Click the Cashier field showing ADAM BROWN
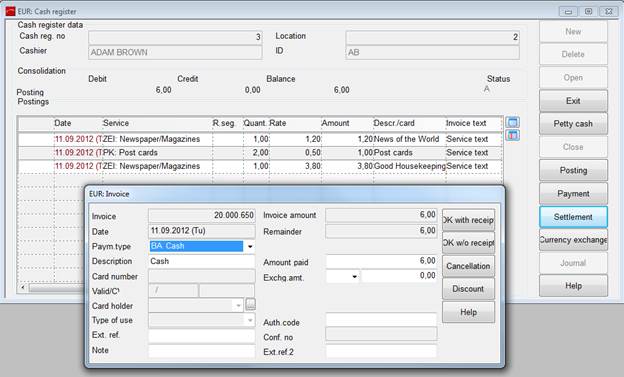The width and height of the screenshot is (624, 377). click(x=175, y=52)
